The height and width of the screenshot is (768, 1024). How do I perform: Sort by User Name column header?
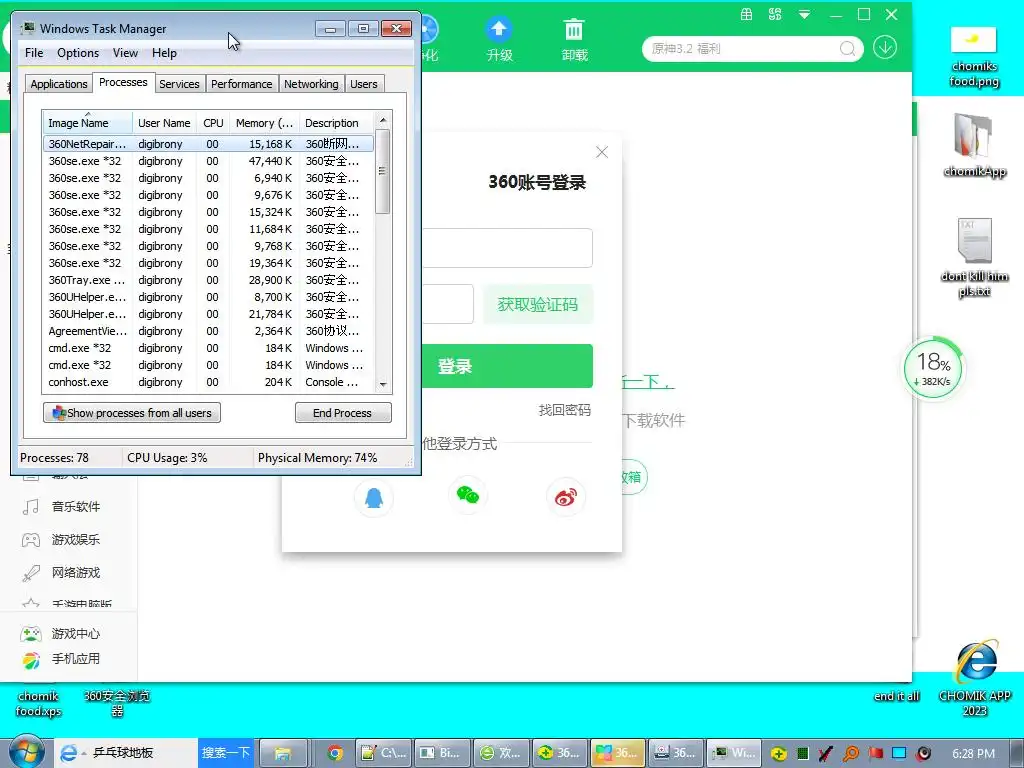tap(164, 123)
